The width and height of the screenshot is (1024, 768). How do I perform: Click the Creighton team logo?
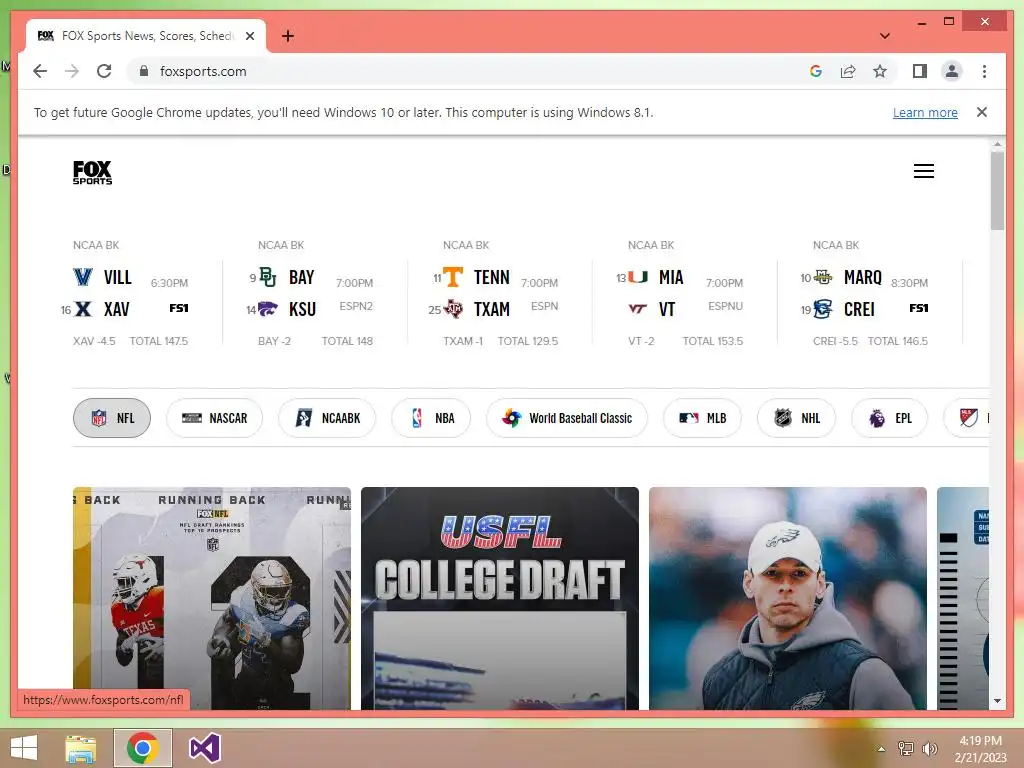823,309
